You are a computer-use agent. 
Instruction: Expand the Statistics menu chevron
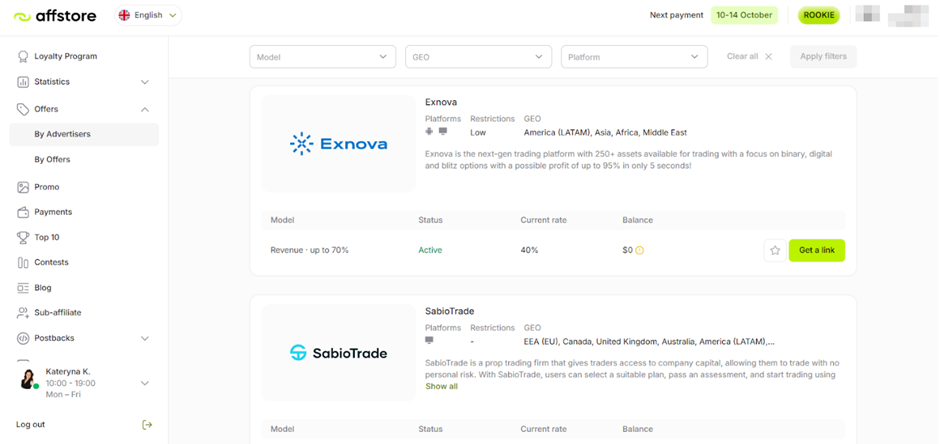pyautogui.click(x=145, y=82)
